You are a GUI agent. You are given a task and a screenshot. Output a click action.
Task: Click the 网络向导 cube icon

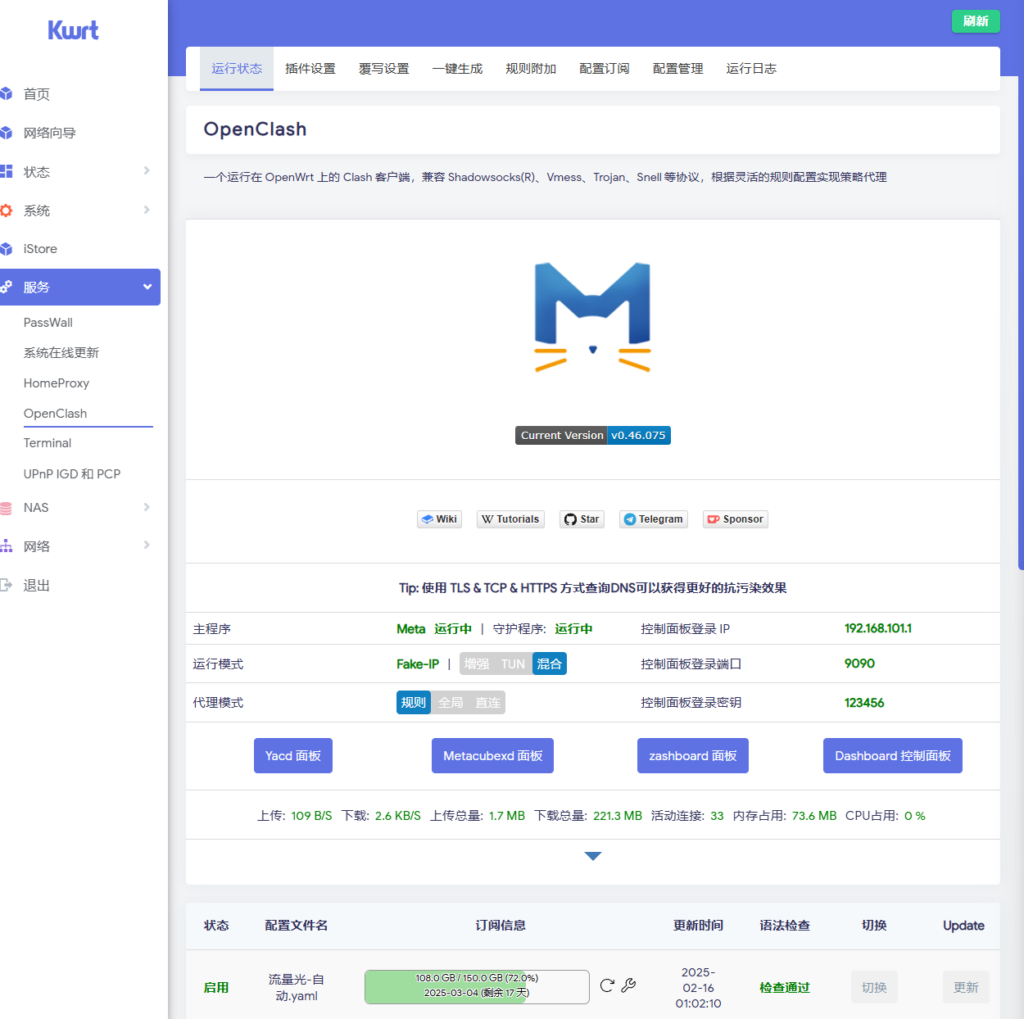(7, 133)
